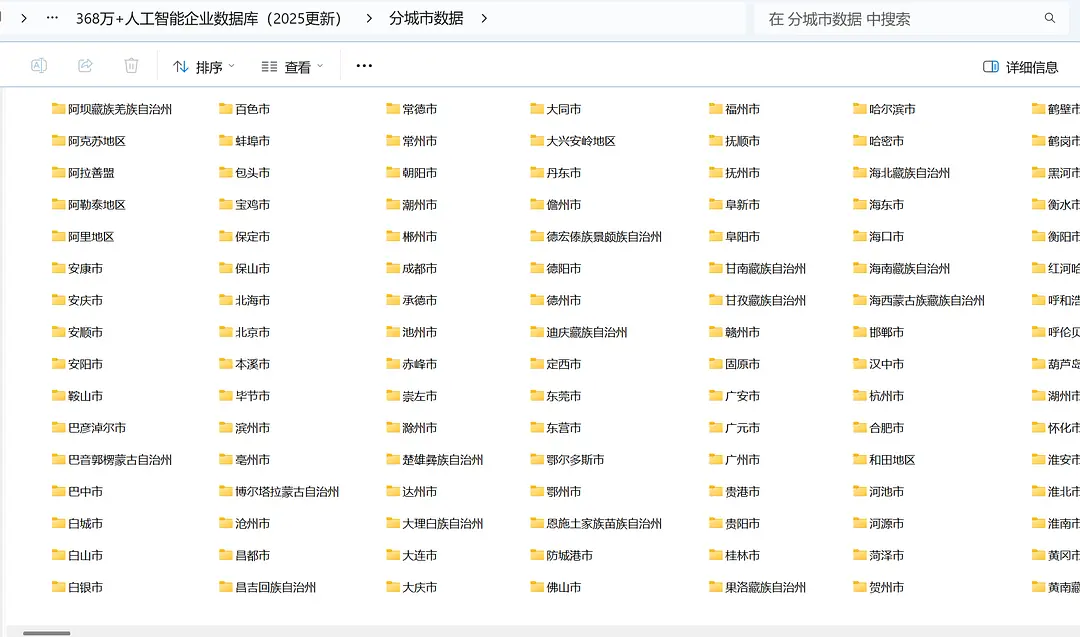Select folder icon of 大同市
Screen dimensions: 1080x637
[537, 108]
